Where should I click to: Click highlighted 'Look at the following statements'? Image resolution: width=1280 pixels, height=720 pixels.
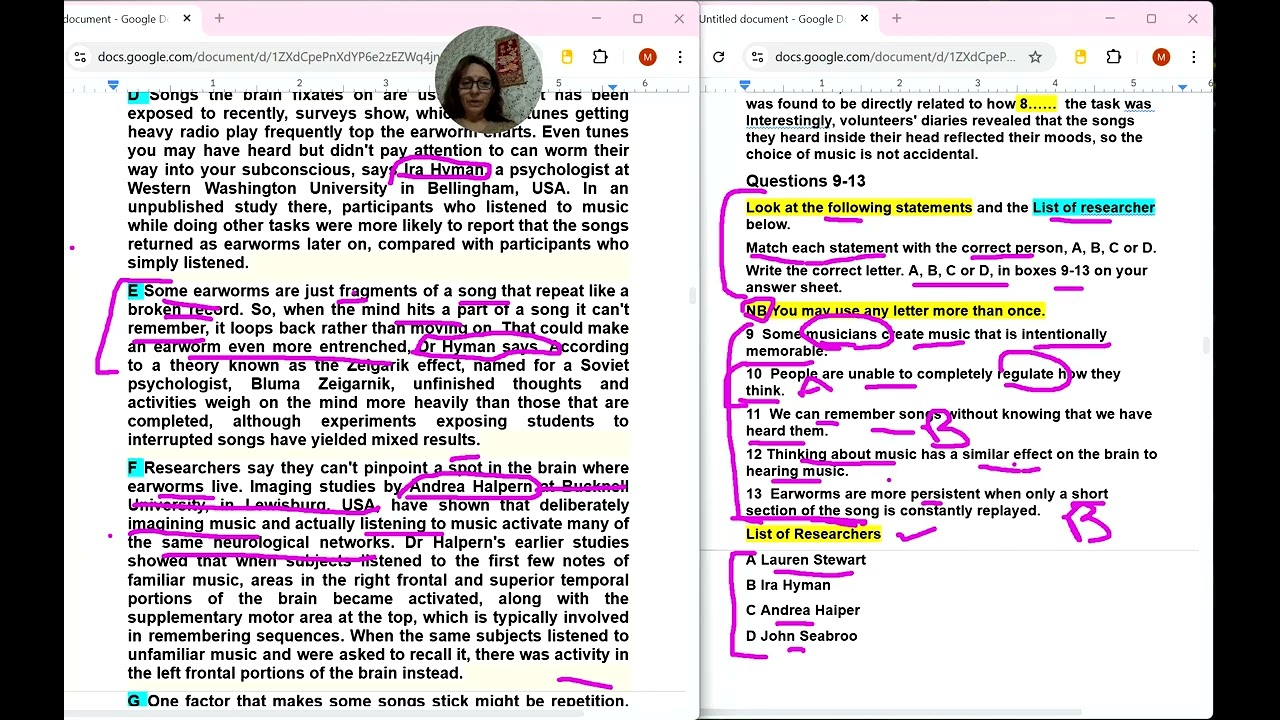coord(859,208)
